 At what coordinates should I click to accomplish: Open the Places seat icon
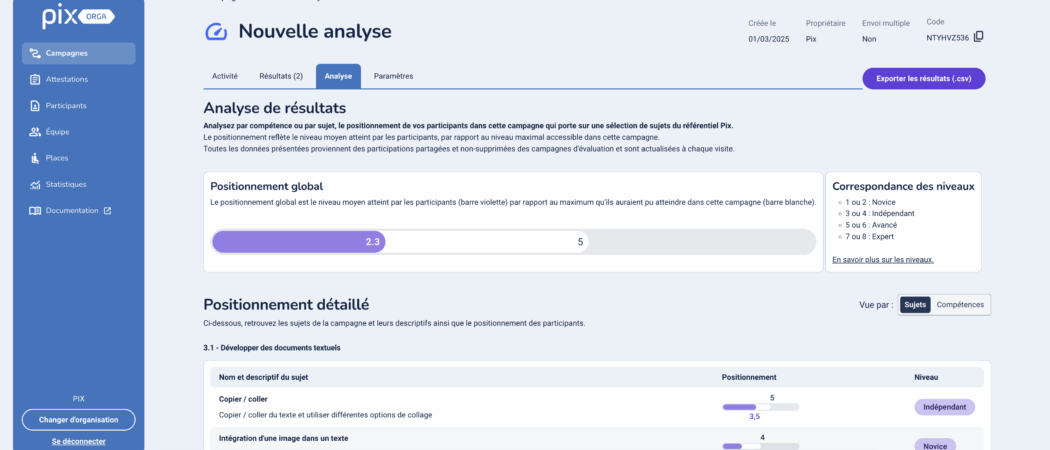[x=35, y=158]
